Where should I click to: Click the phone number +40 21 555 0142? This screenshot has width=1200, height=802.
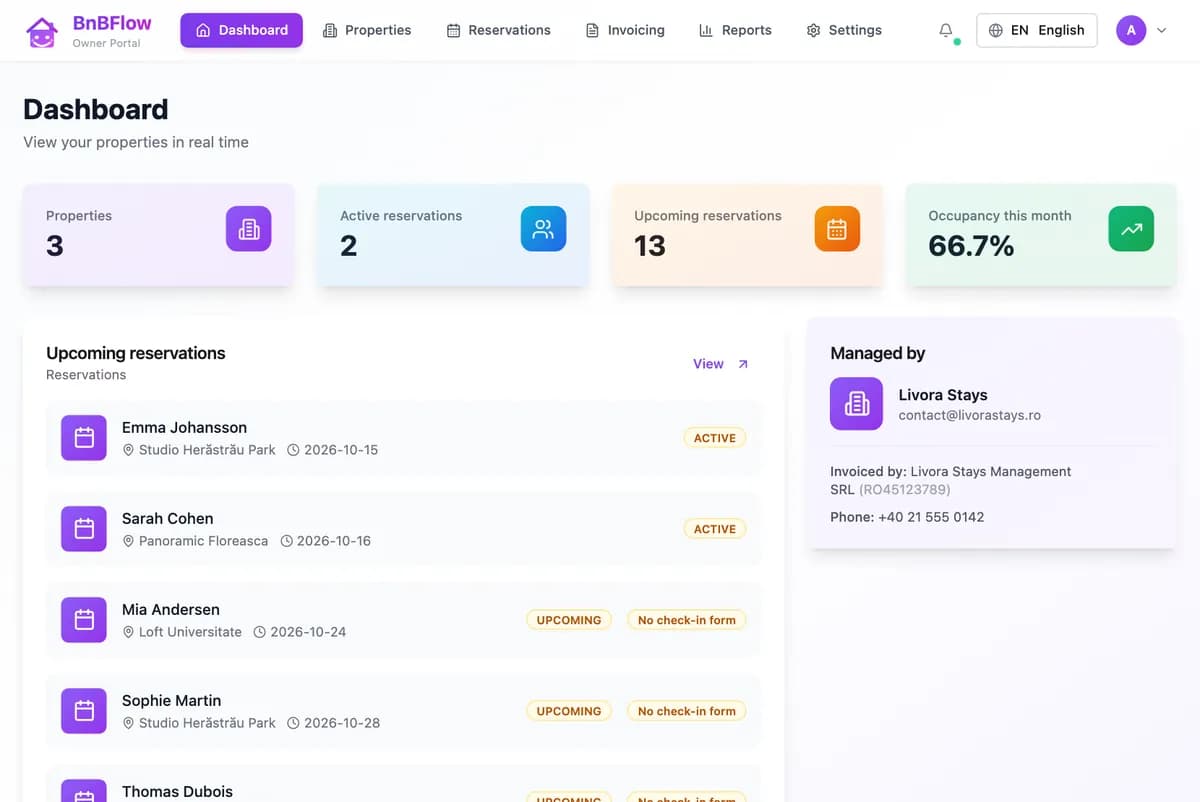tap(931, 517)
